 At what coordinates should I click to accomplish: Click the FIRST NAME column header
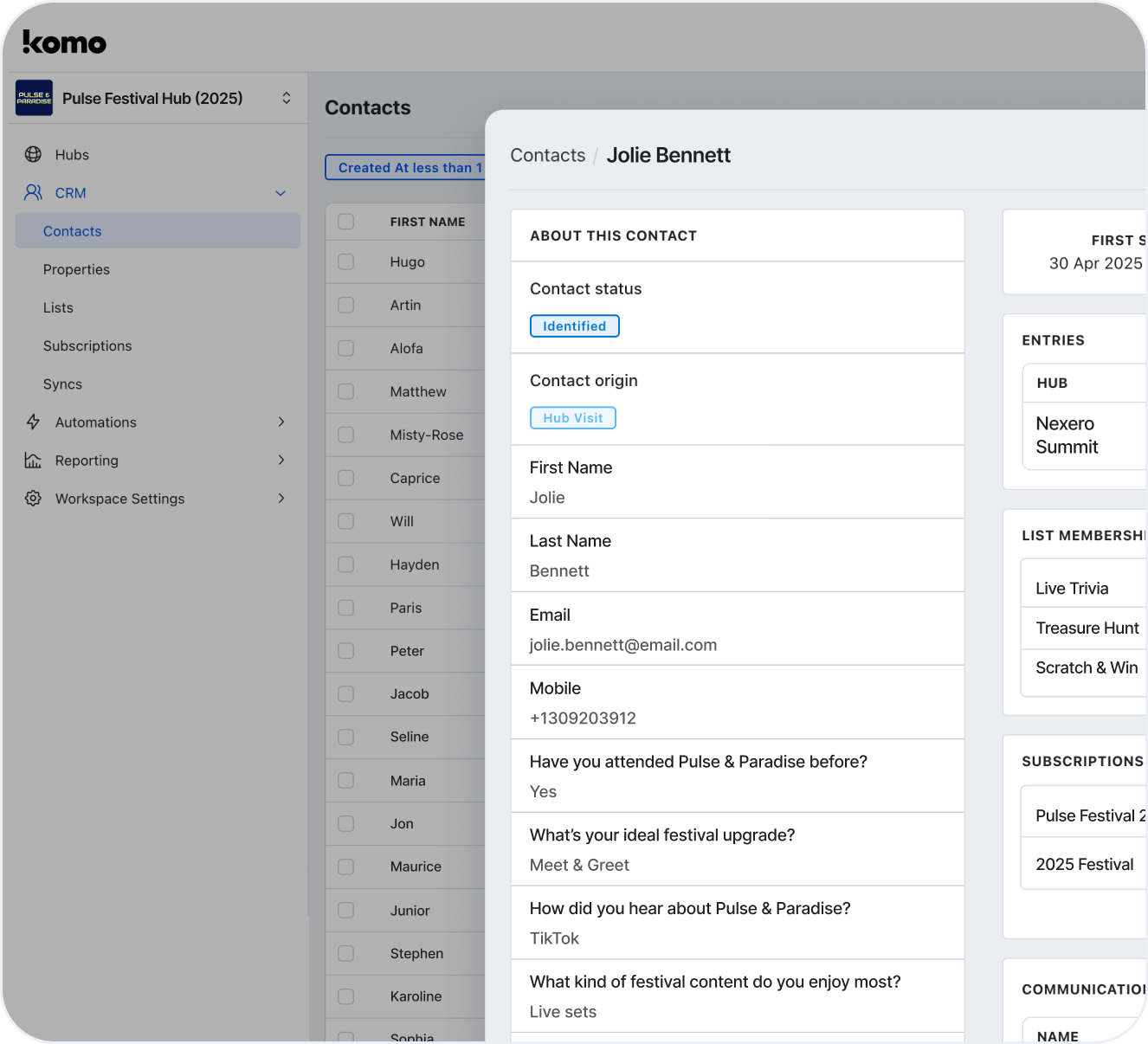(x=428, y=222)
